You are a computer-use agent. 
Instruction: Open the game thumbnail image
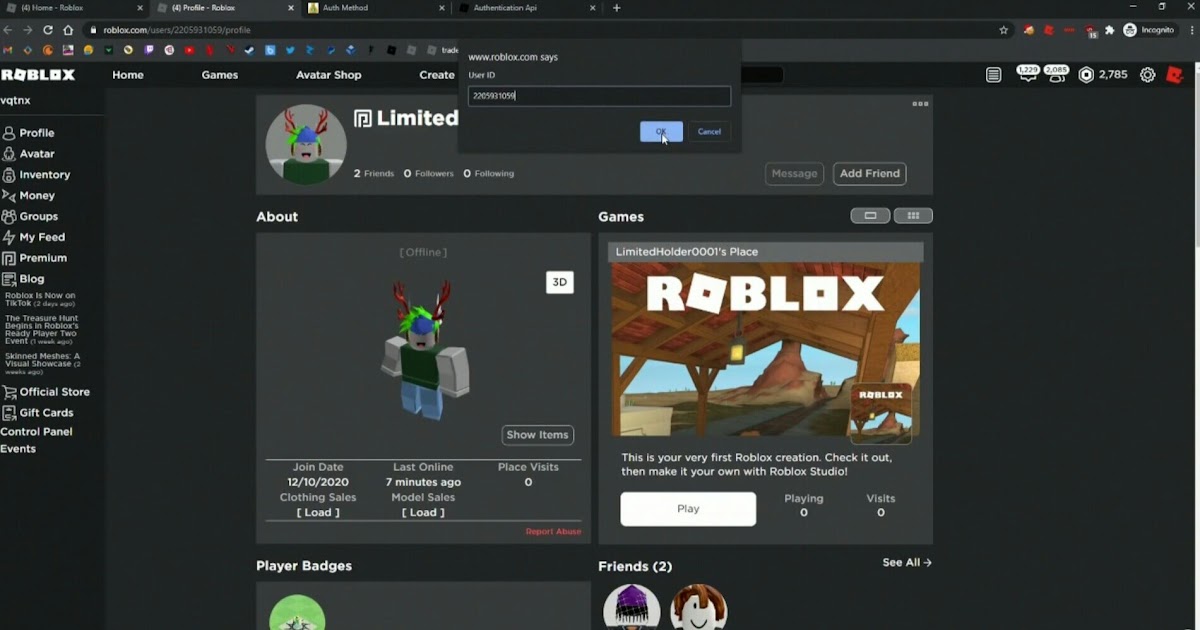click(x=765, y=349)
